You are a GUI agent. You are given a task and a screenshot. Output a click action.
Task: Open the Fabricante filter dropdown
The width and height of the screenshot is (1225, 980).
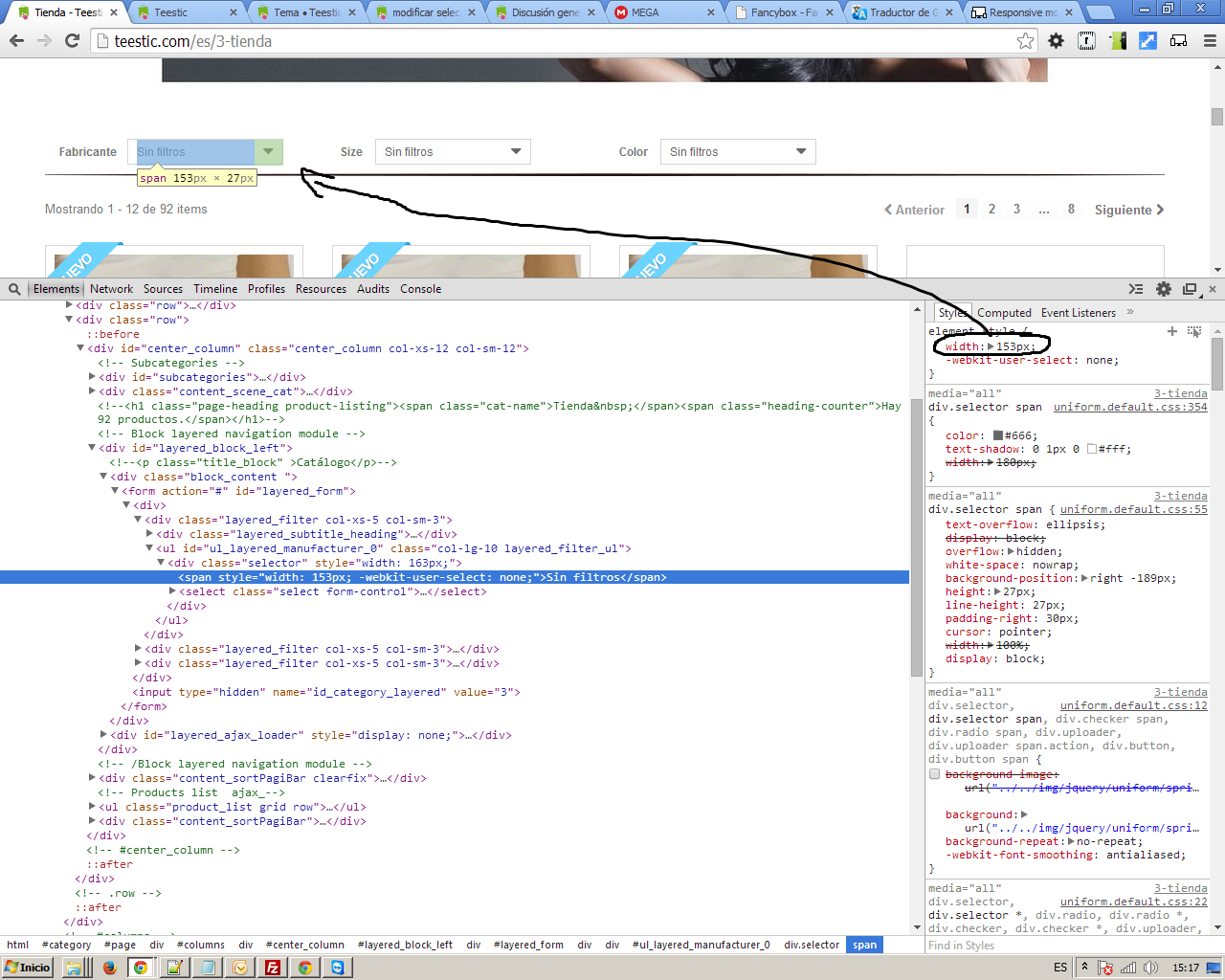point(205,152)
